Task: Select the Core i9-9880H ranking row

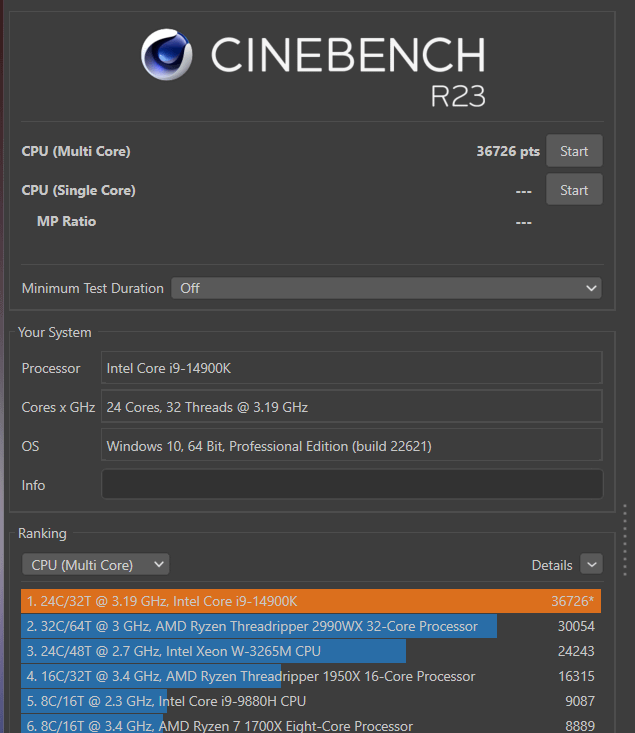Action: tap(311, 701)
